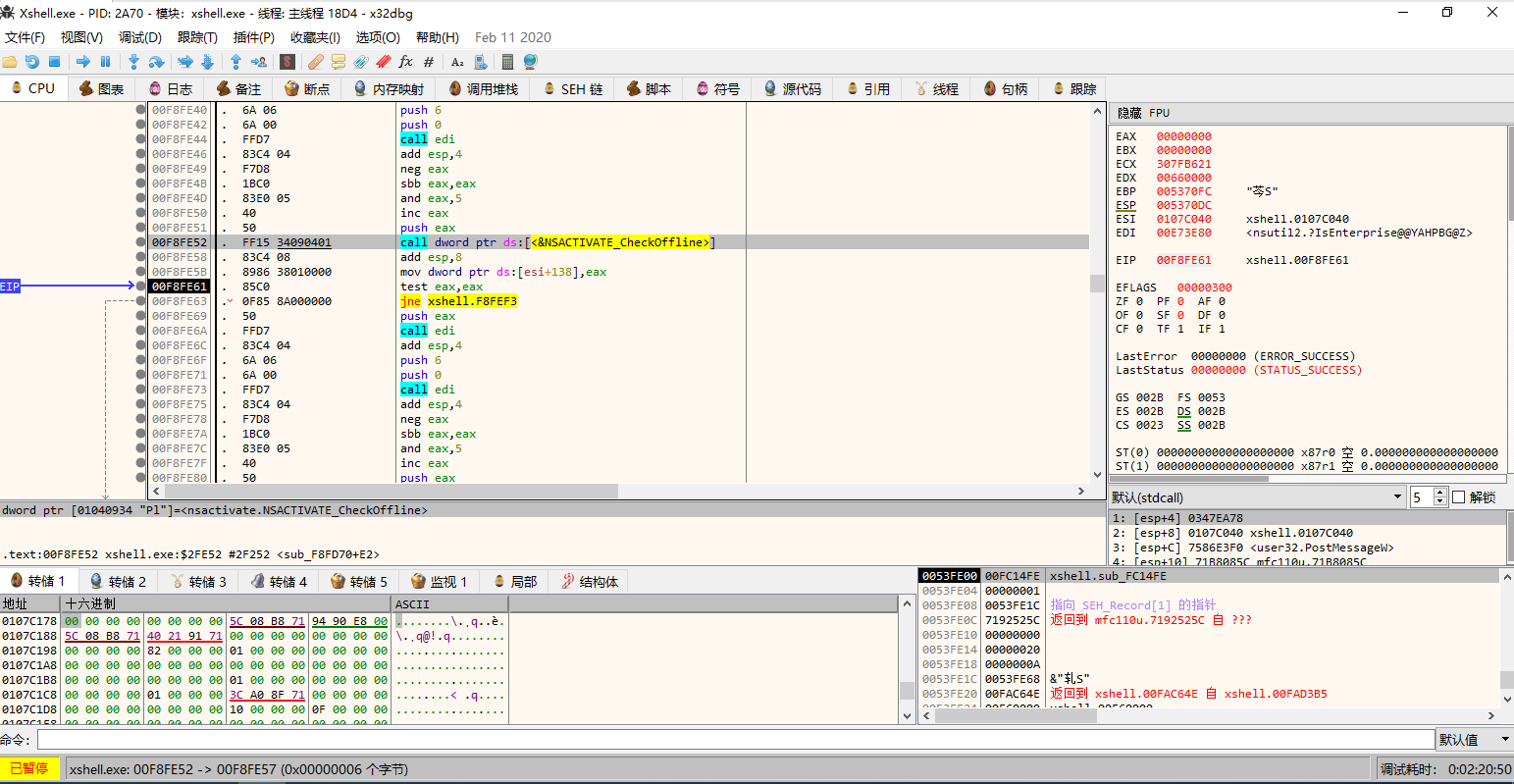
Task: Click the 隐藏 FPU button
Action: coord(1144,113)
